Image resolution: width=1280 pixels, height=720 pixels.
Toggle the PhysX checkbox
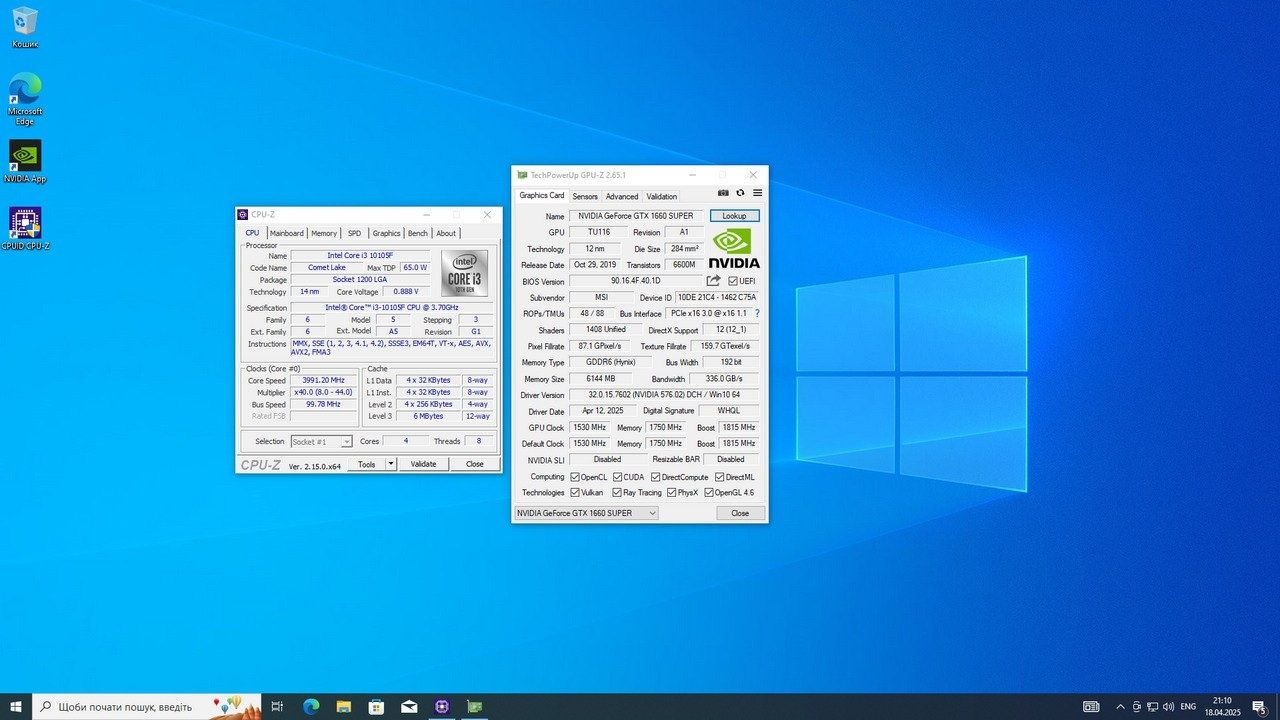tap(672, 492)
